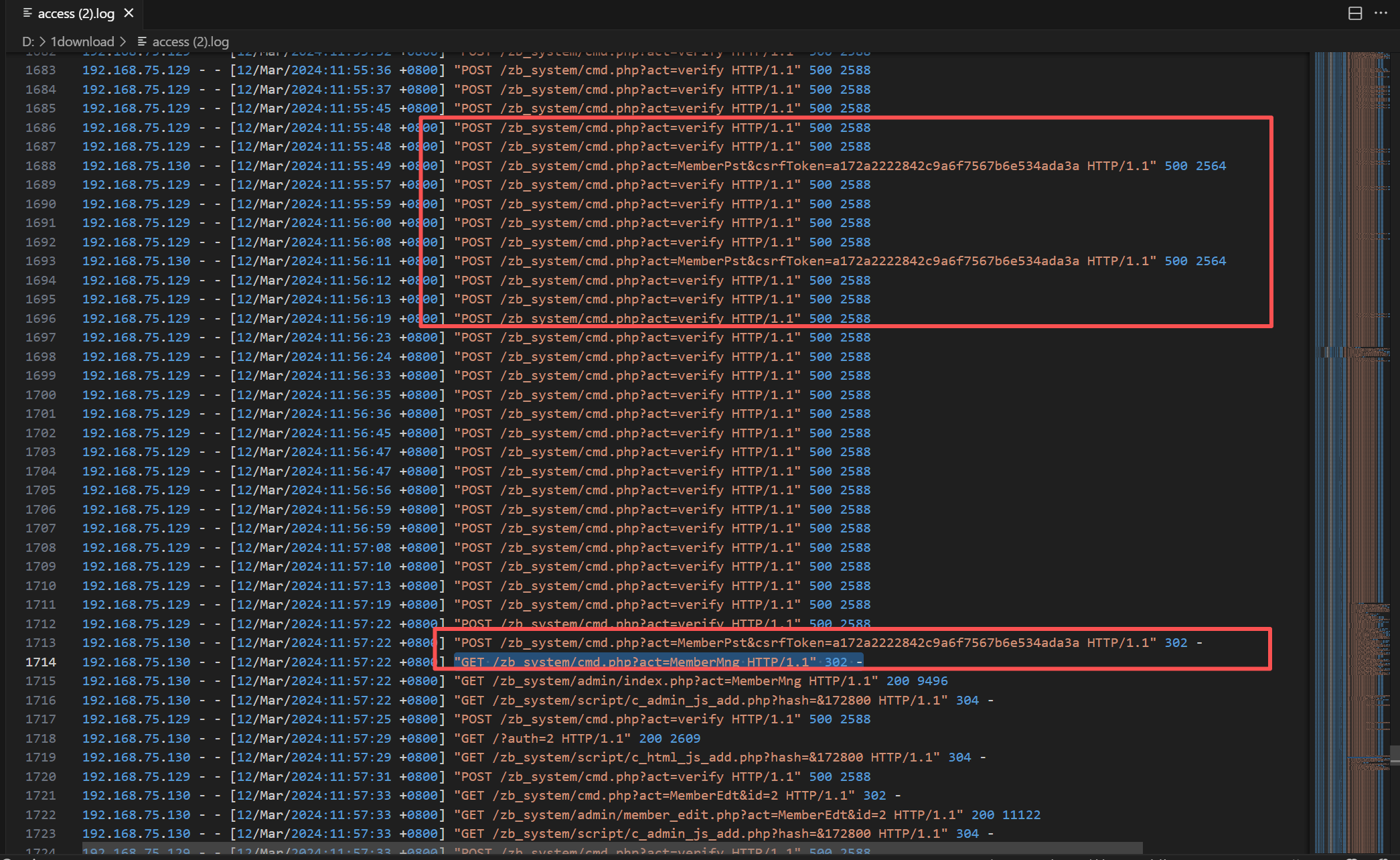Close the access (2).log tab
This screenshot has width=1400, height=860.
coord(129,13)
